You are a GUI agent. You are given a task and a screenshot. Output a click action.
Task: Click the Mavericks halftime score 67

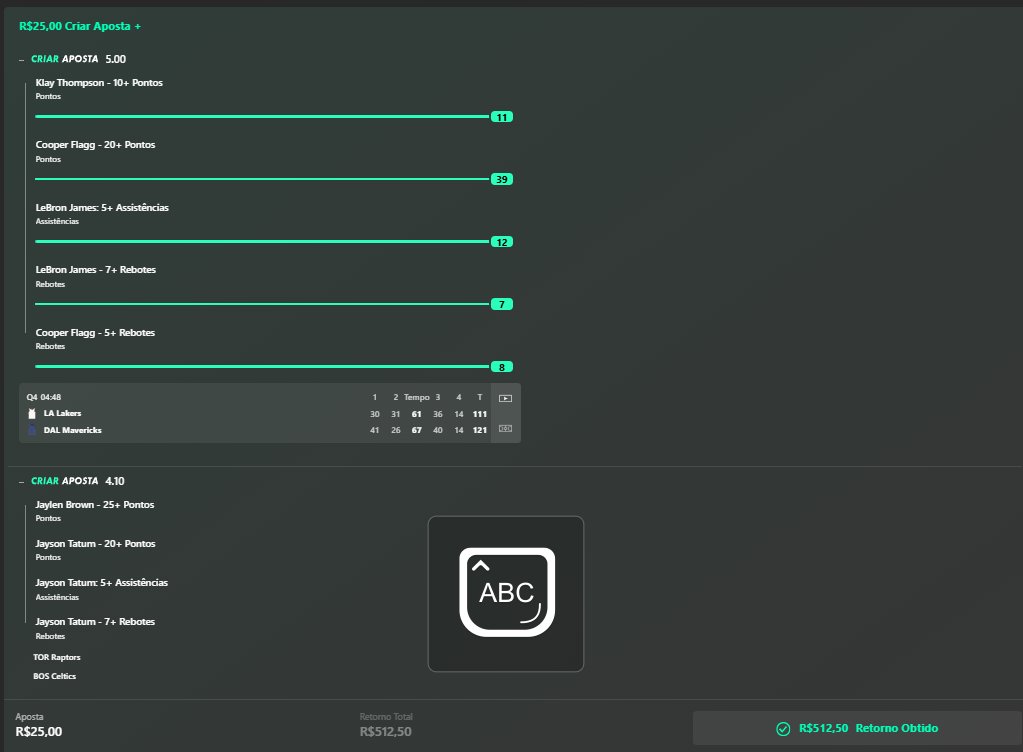[416, 430]
